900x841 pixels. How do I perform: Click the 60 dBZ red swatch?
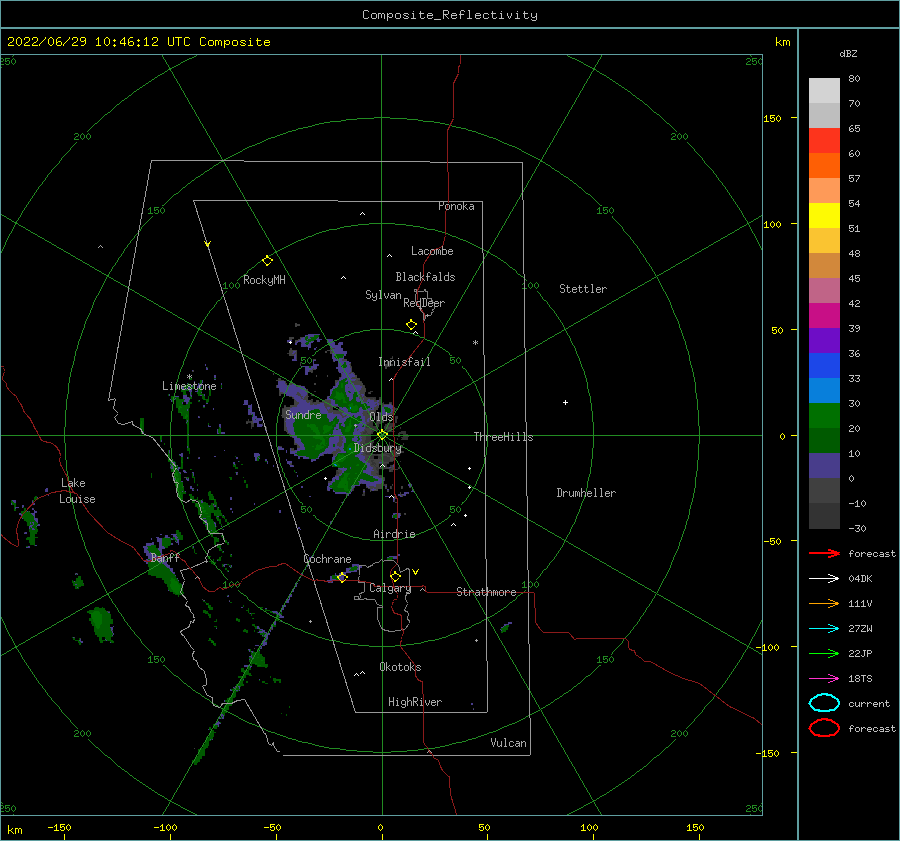[x=824, y=141]
